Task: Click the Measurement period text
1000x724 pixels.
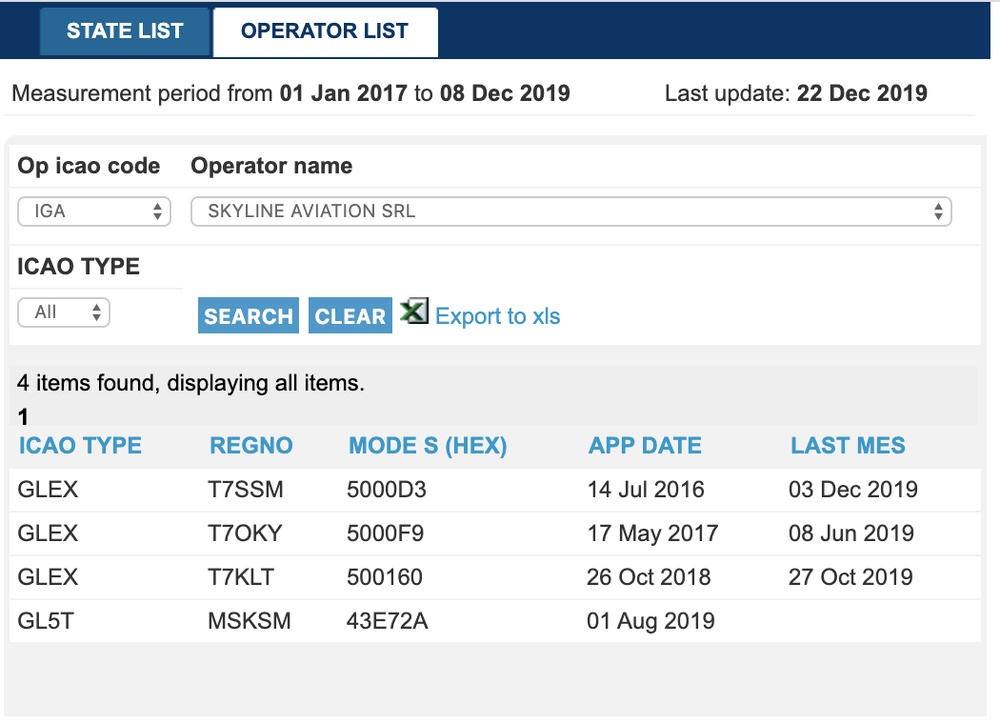Action: tap(291, 93)
